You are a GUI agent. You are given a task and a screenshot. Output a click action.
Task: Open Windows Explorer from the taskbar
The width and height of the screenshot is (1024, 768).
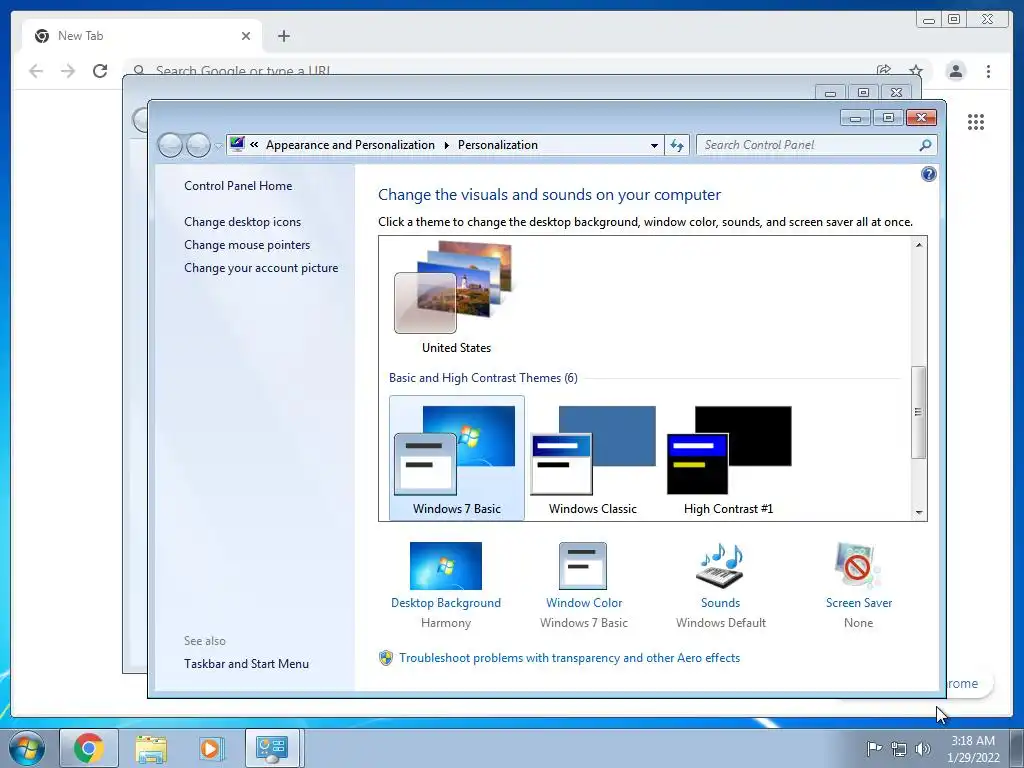(150, 748)
